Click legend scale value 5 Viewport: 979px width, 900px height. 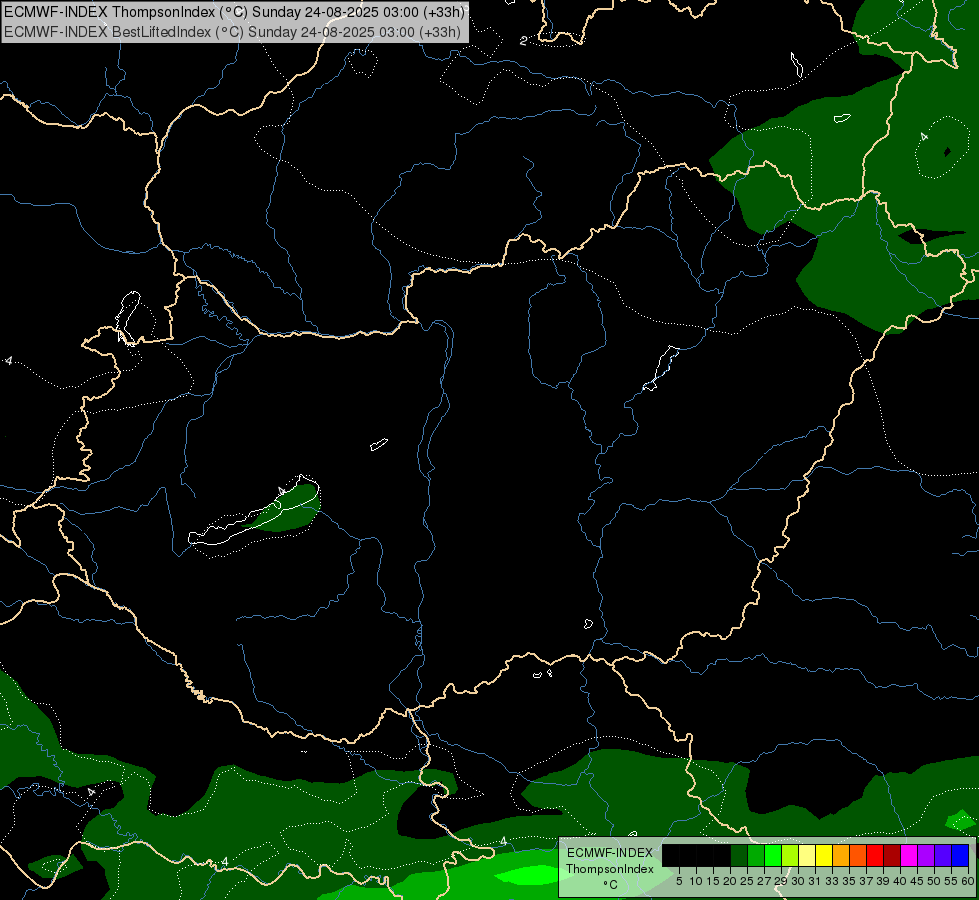[679, 881]
